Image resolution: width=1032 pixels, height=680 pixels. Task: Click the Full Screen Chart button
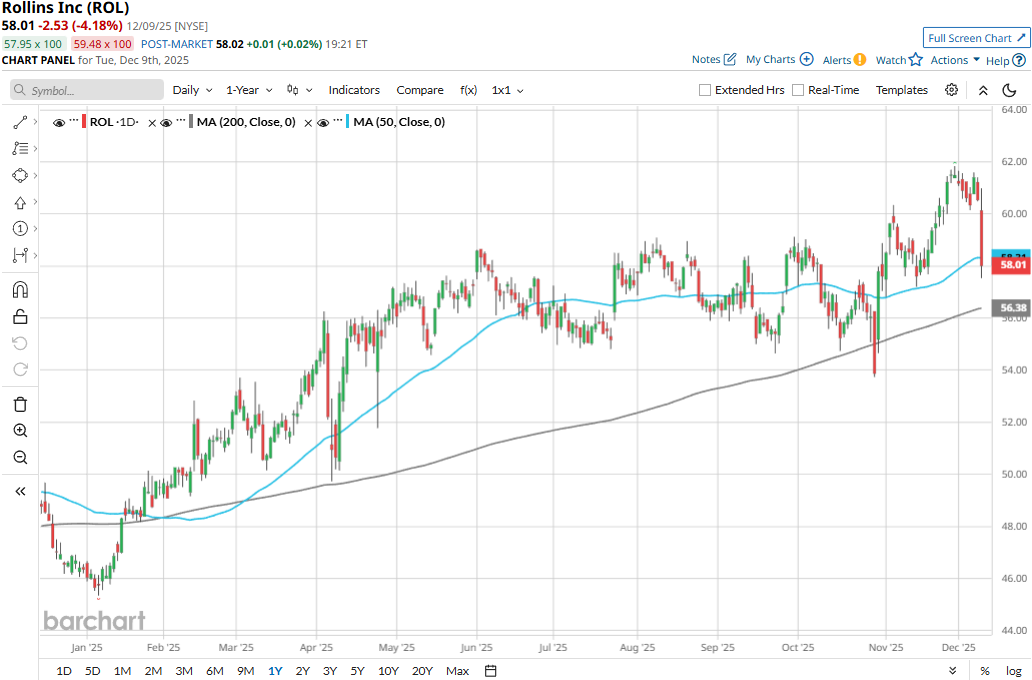(x=976, y=38)
